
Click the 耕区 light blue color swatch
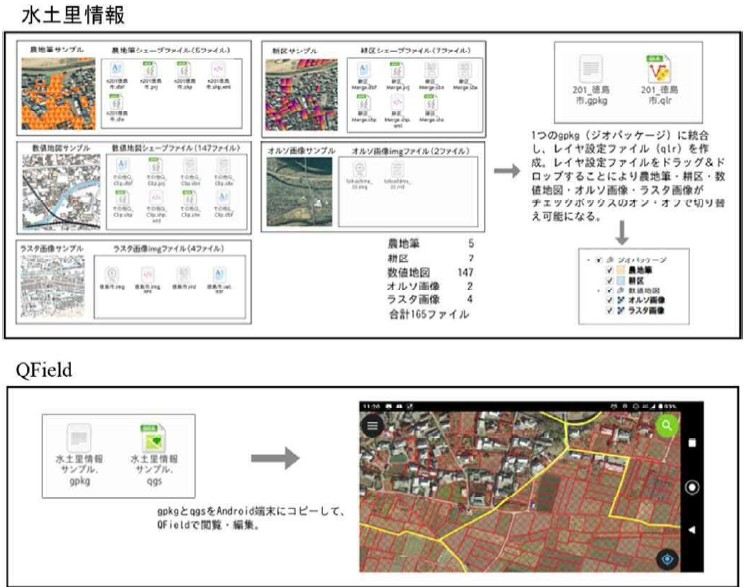pyautogui.click(x=620, y=281)
